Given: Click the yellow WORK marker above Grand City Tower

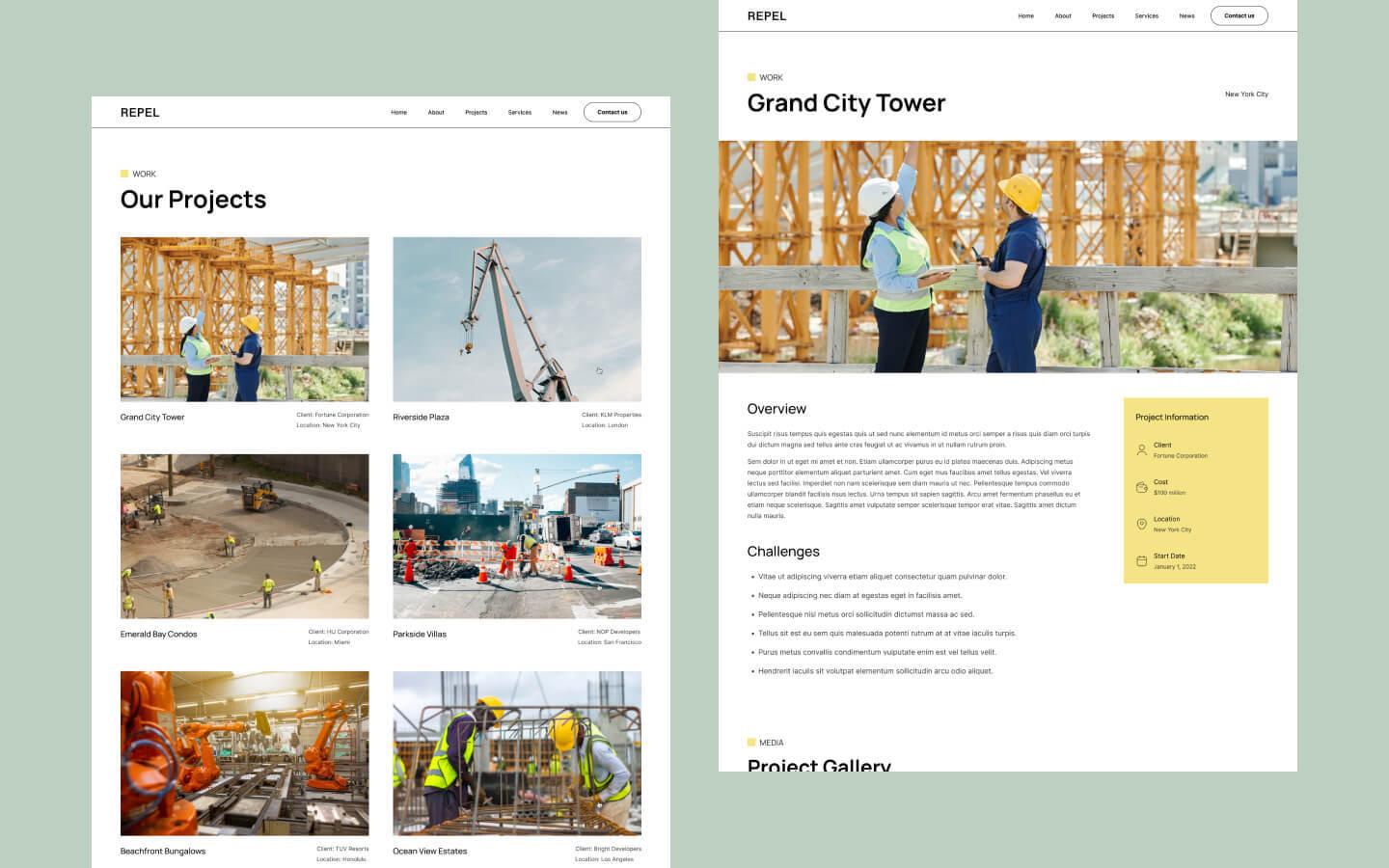Looking at the screenshot, I should pos(751,77).
